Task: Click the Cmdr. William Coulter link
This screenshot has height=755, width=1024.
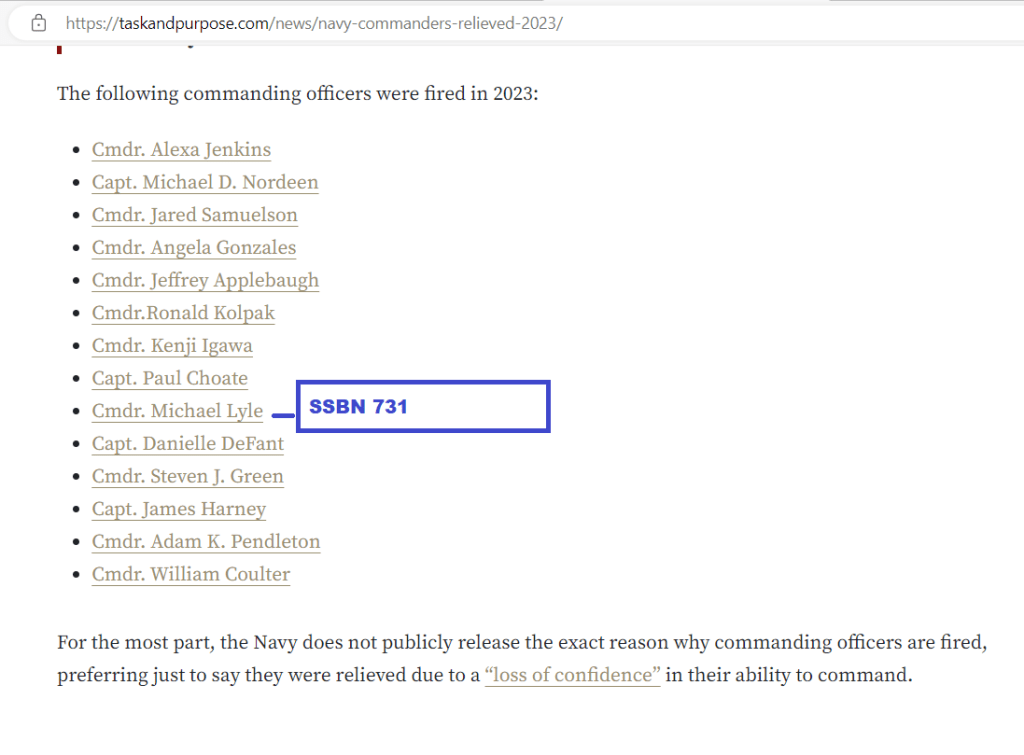Action: 191,575
